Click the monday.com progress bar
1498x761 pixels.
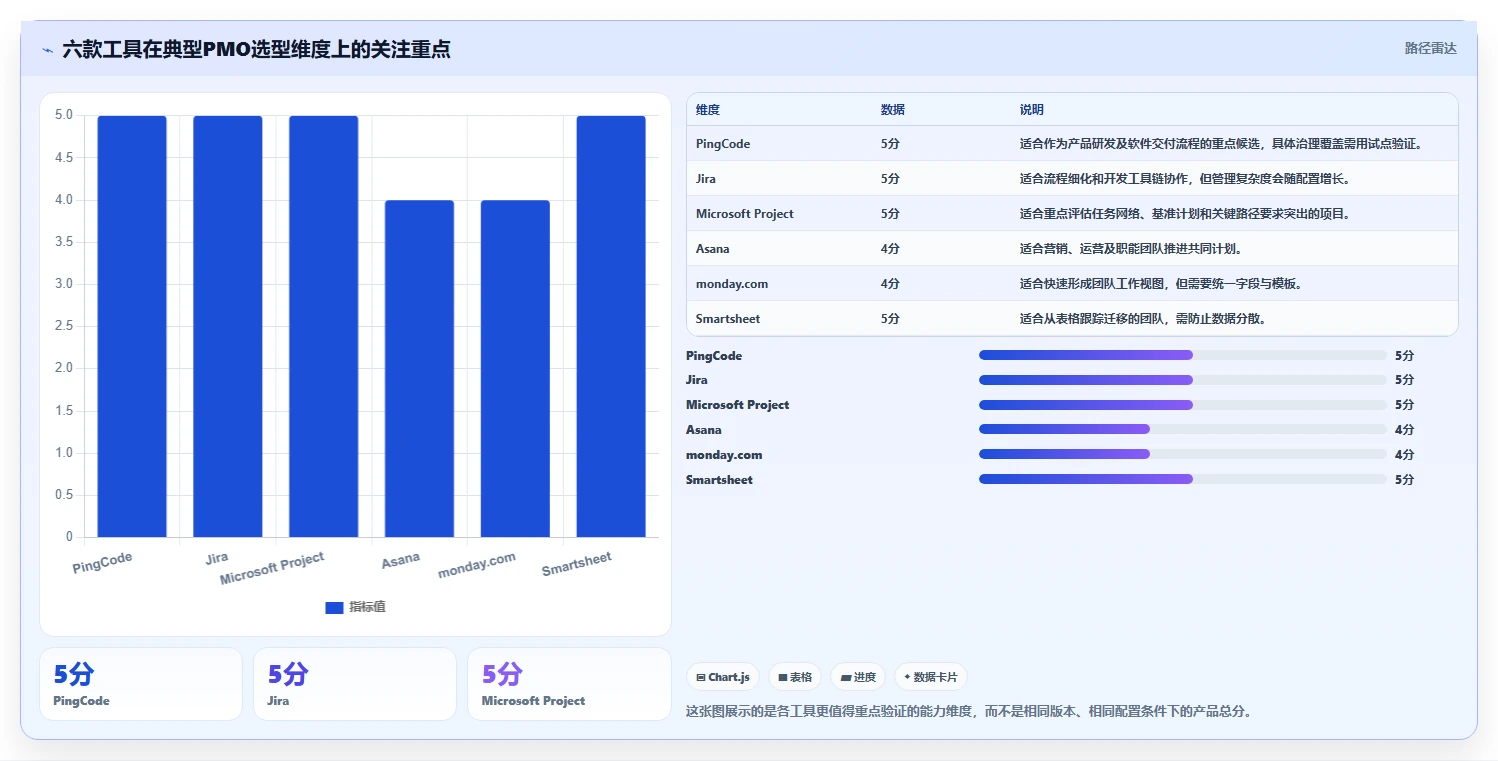(x=1183, y=455)
